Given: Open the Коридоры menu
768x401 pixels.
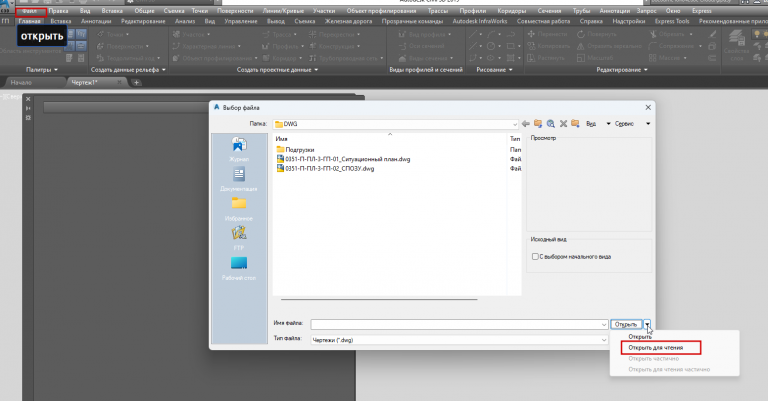Looking at the screenshot, I should tap(512, 11).
